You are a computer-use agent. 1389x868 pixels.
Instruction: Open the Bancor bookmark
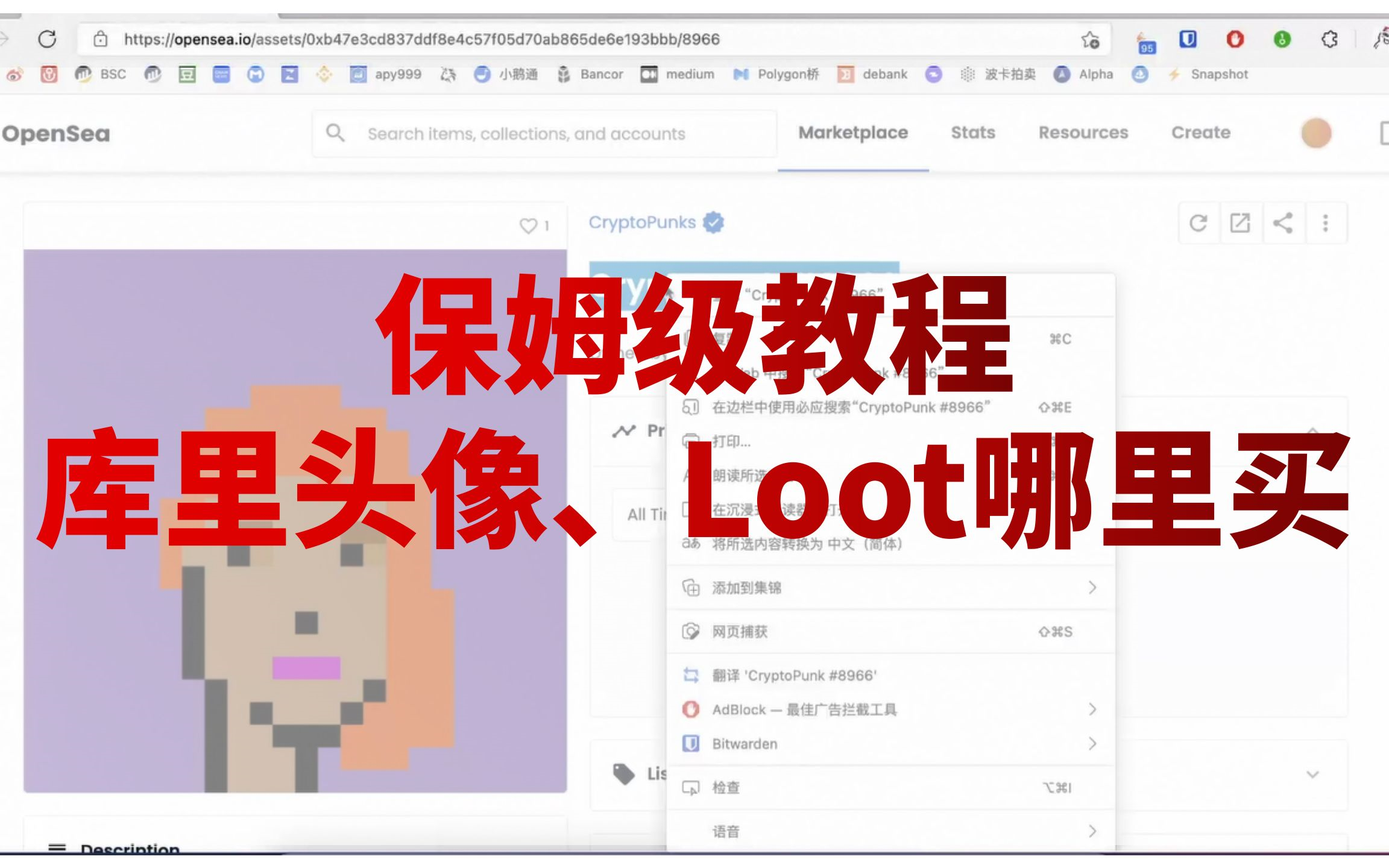[590, 74]
